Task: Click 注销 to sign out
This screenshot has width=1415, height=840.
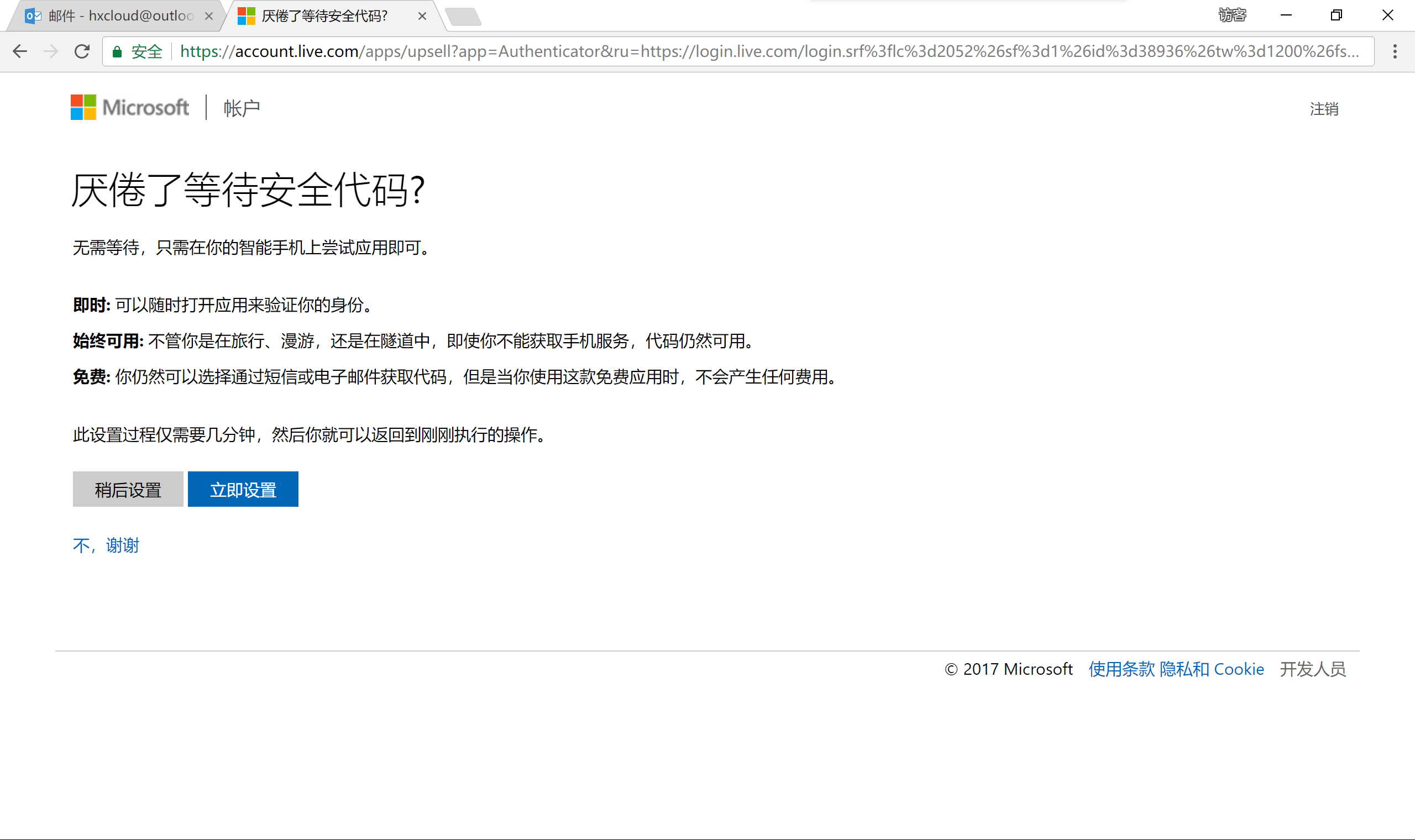Action: (x=1324, y=109)
